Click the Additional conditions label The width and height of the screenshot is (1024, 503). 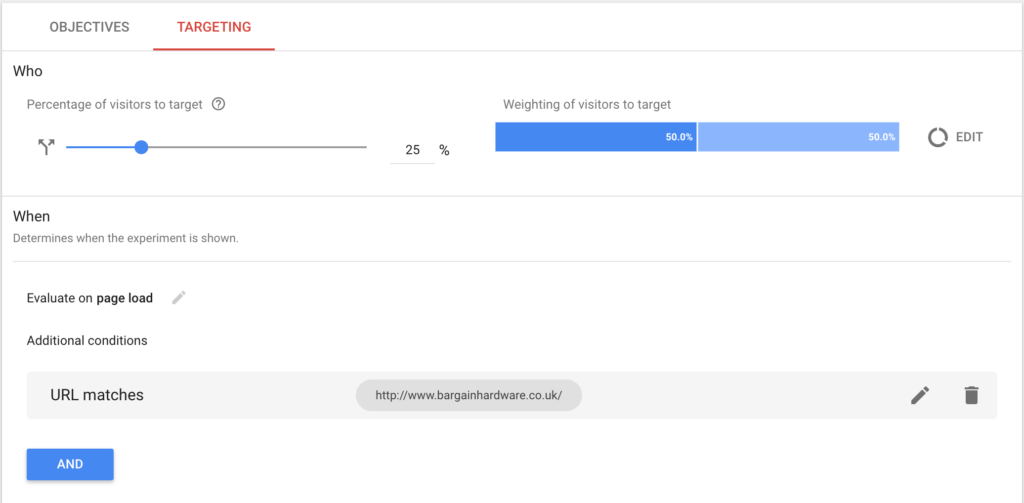click(87, 340)
